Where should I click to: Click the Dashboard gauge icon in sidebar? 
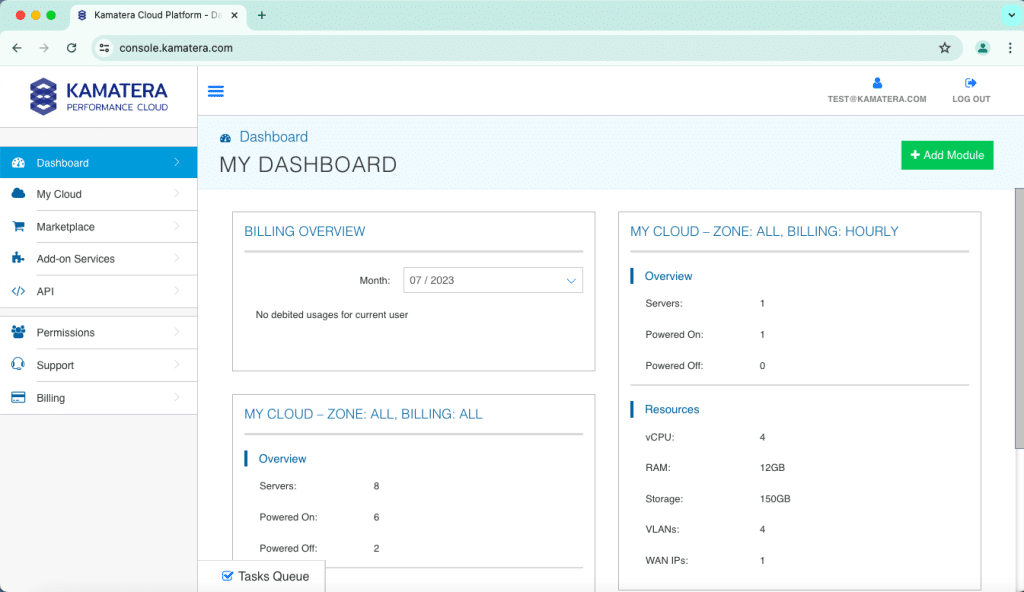(18, 163)
